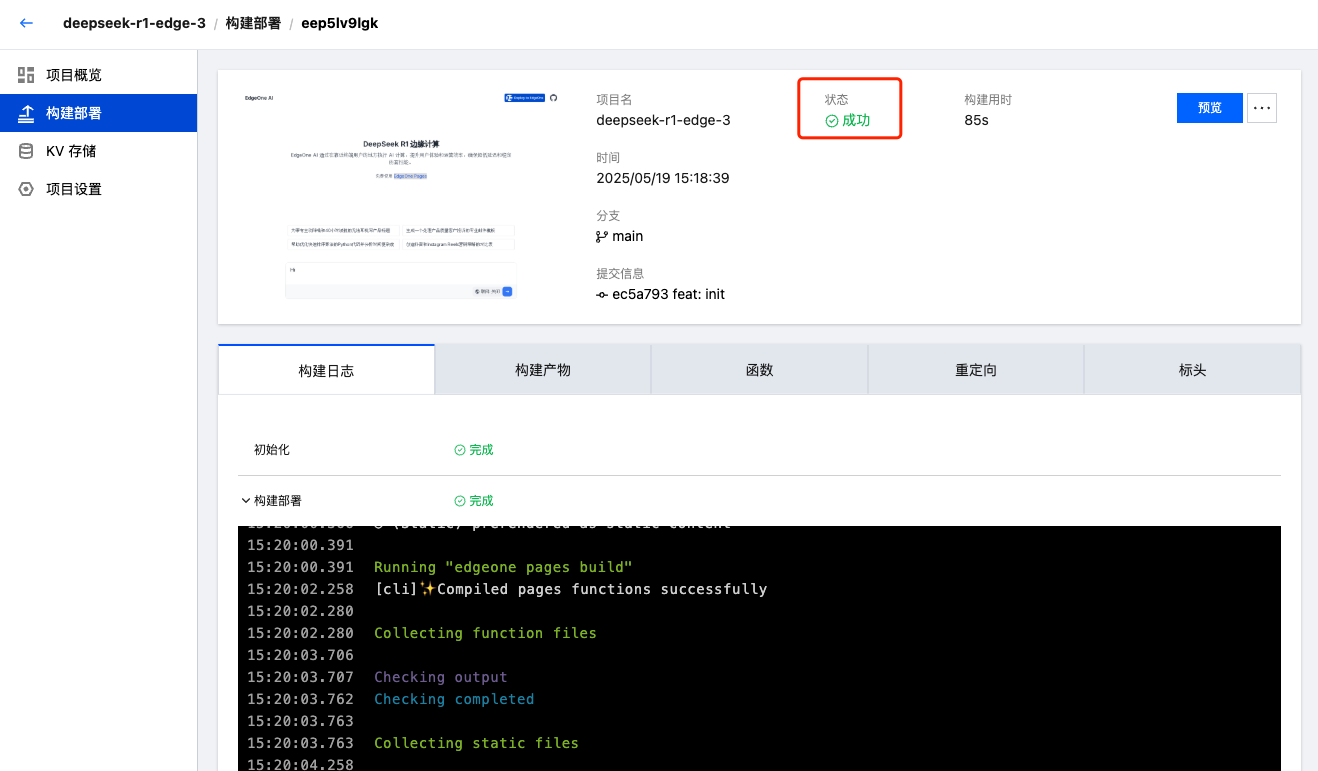
Task: Click log timestamp 15:20:03.762
Action: point(300,699)
